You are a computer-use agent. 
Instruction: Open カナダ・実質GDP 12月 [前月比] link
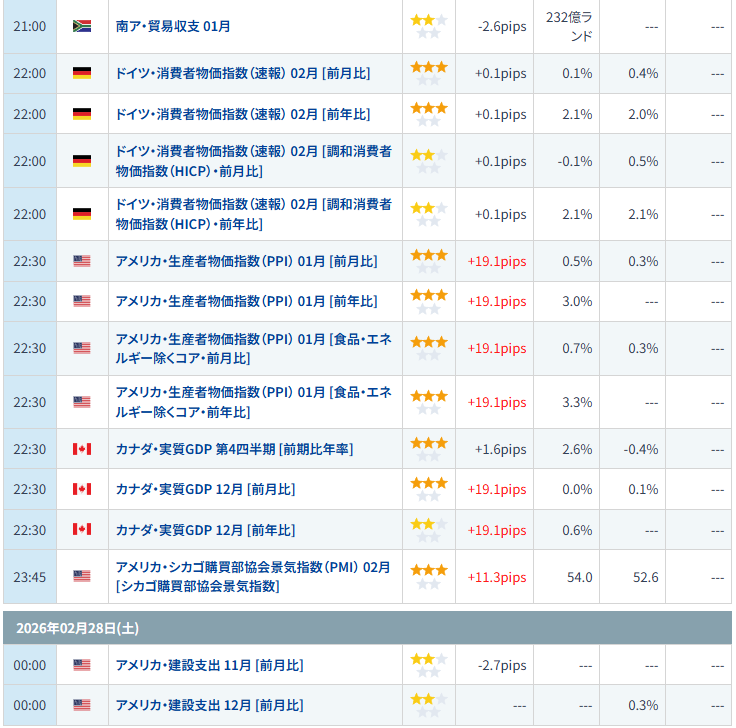(205, 489)
